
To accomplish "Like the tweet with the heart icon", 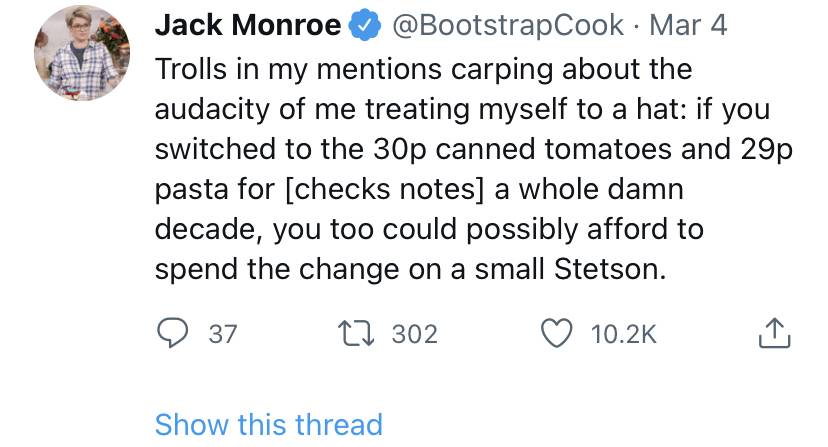I will coord(557,333).
